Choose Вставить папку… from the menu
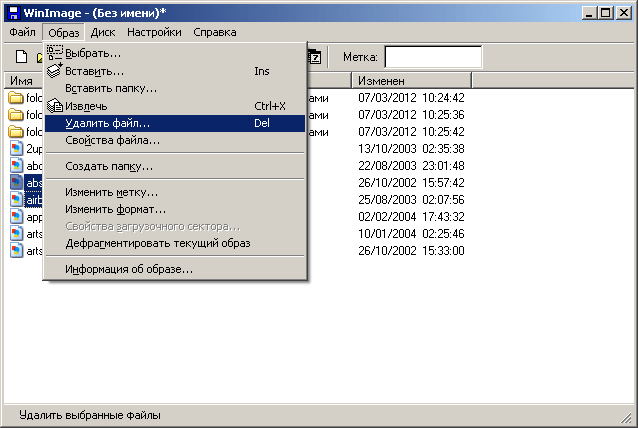Viewport: 638px width, 428px height. (175, 88)
